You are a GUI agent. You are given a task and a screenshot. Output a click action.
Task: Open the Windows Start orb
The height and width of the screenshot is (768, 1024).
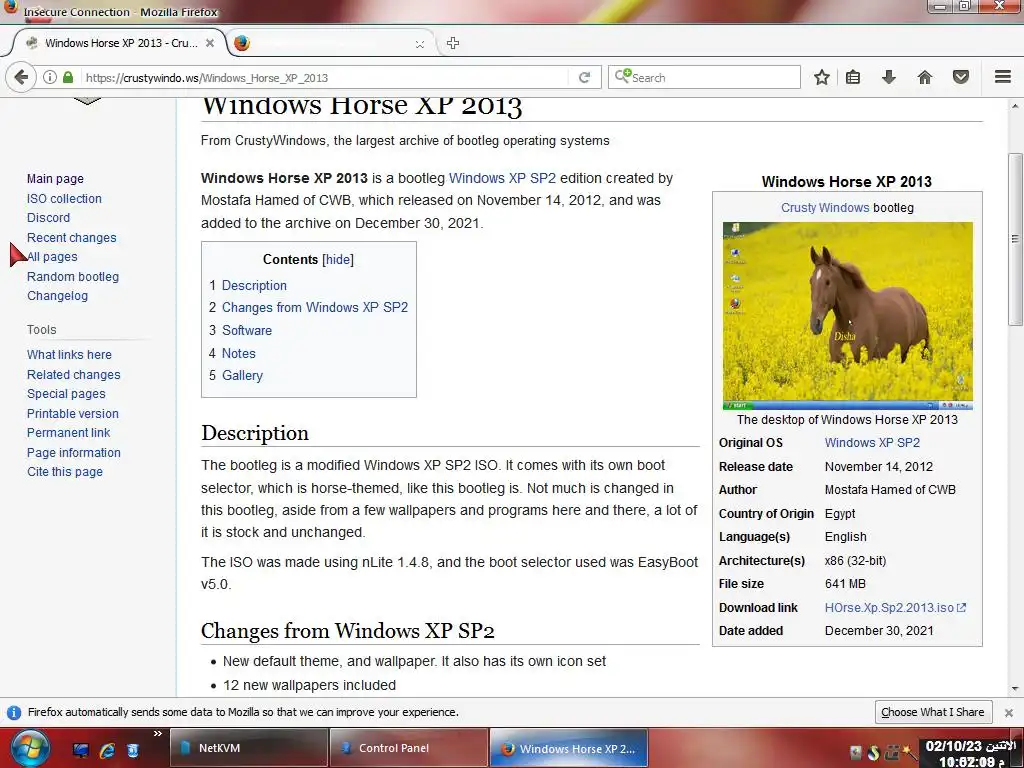click(x=29, y=748)
